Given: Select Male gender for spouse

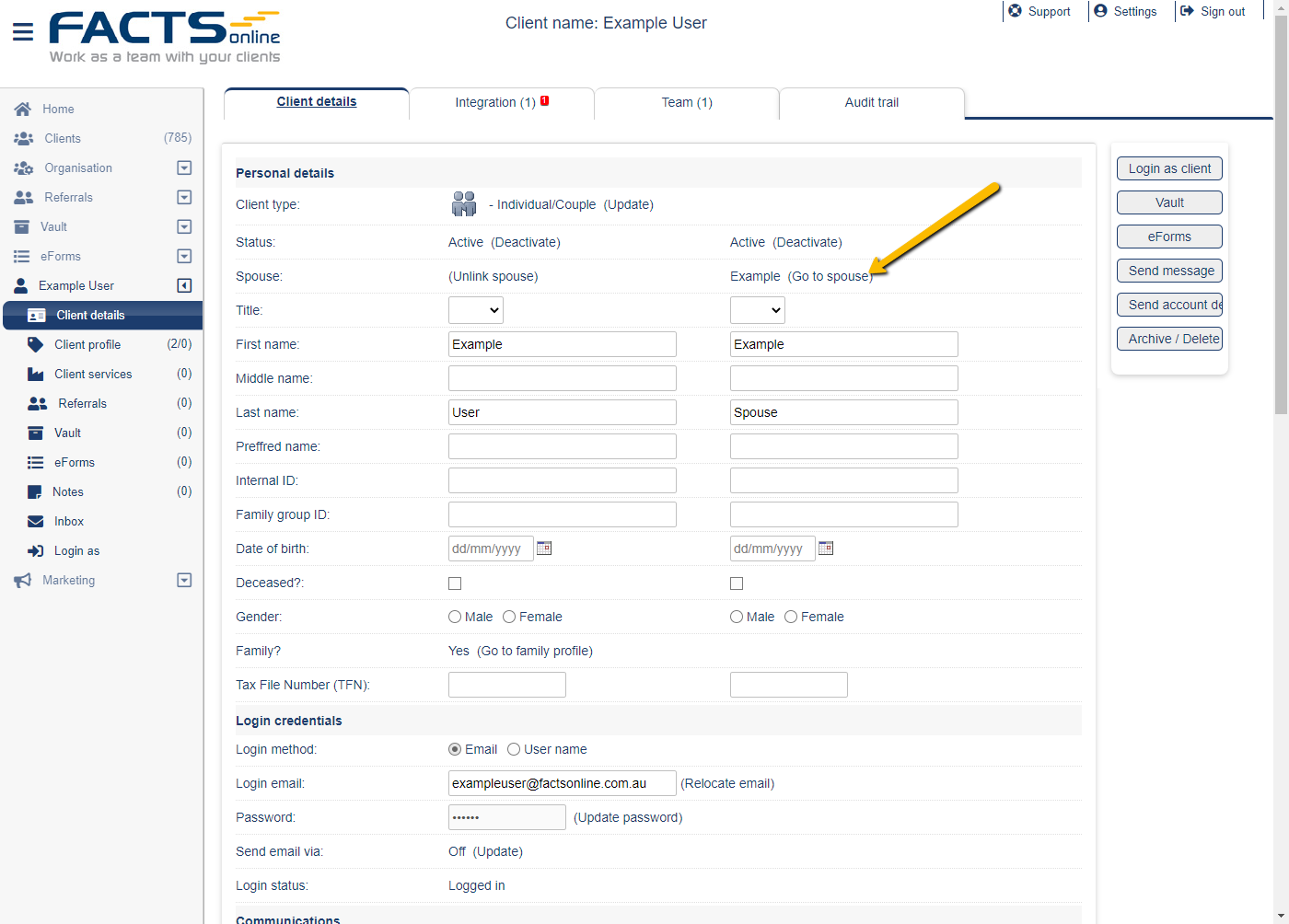Looking at the screenshot, I should point(737,617).
